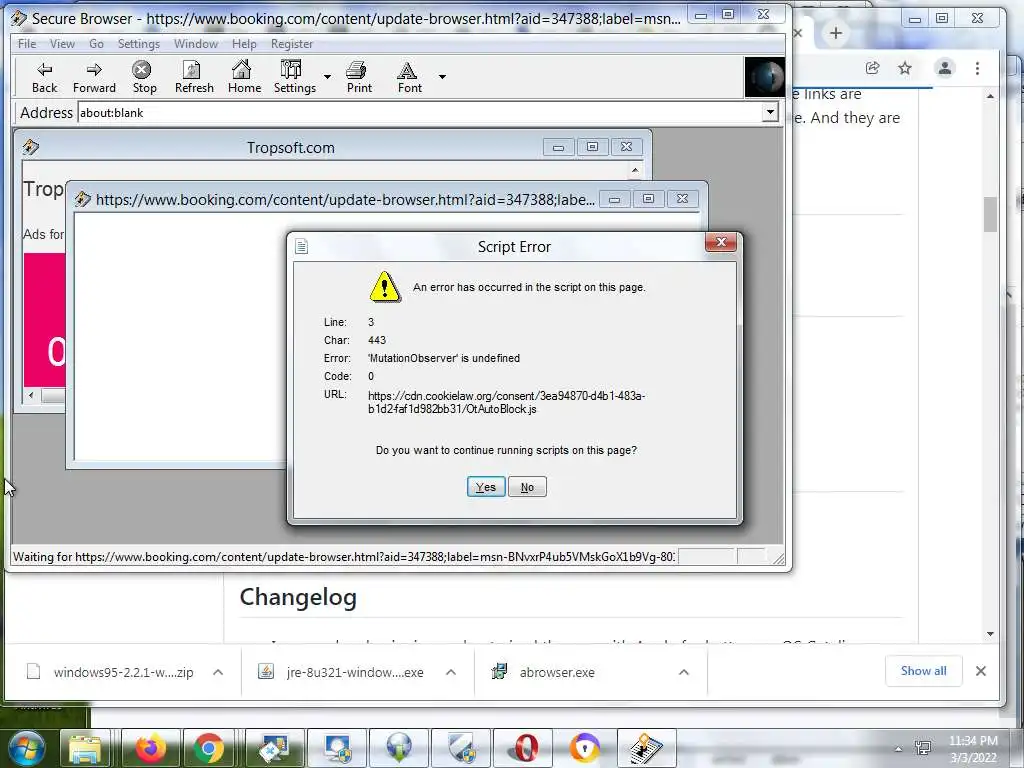Viewport: 1024px width, 768px height.
Task: Click the Script Error document icon
Action: [x=301, y=246]
